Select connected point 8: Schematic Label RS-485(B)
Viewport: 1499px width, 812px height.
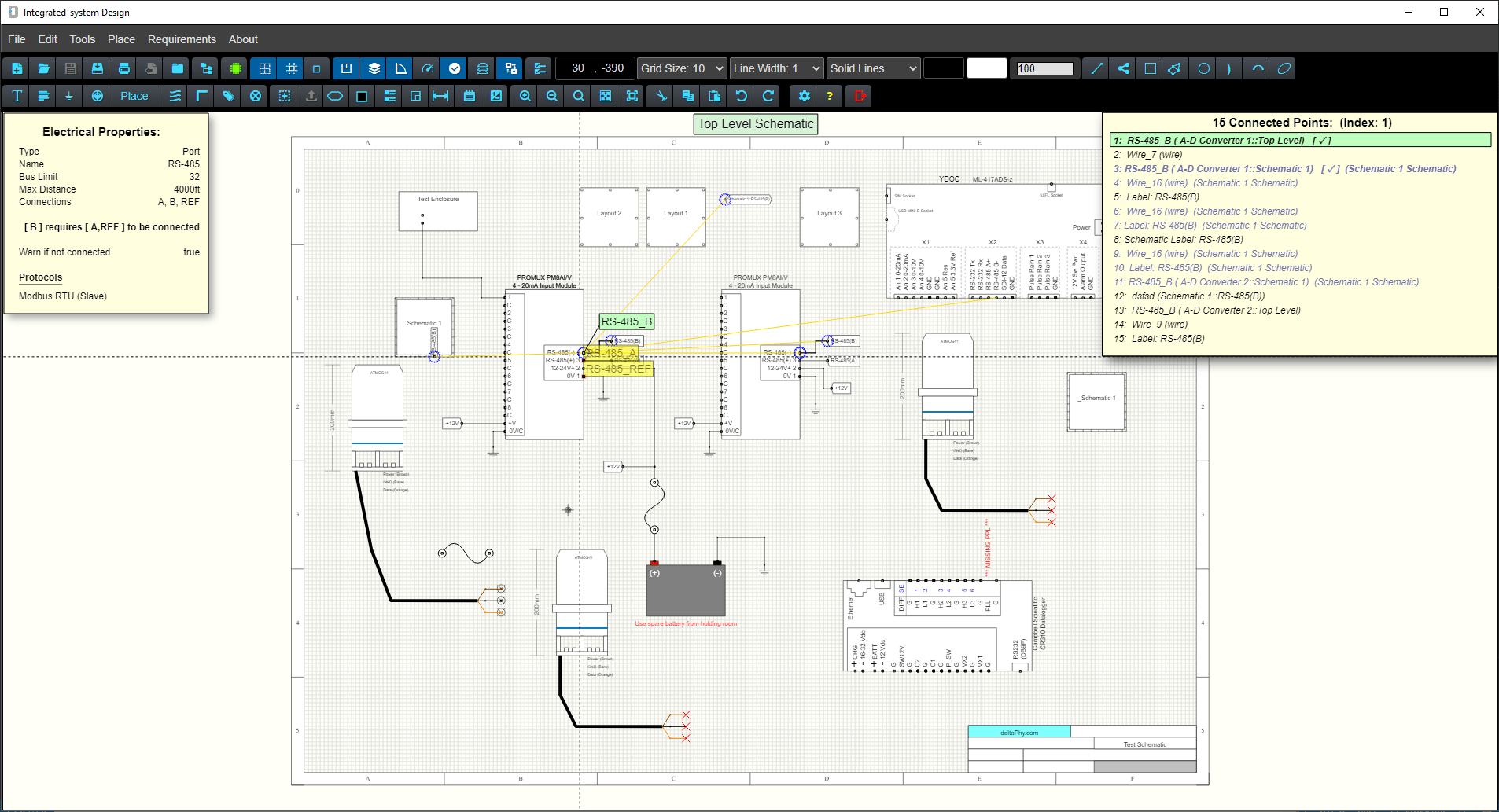[1178, 240]
